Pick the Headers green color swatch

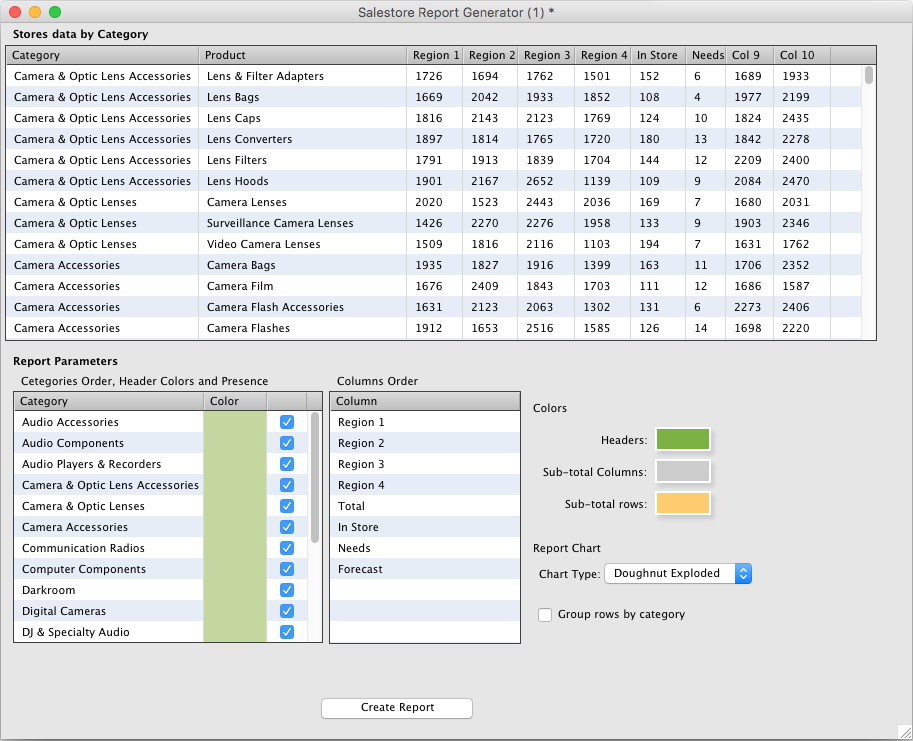pos(682,440)
